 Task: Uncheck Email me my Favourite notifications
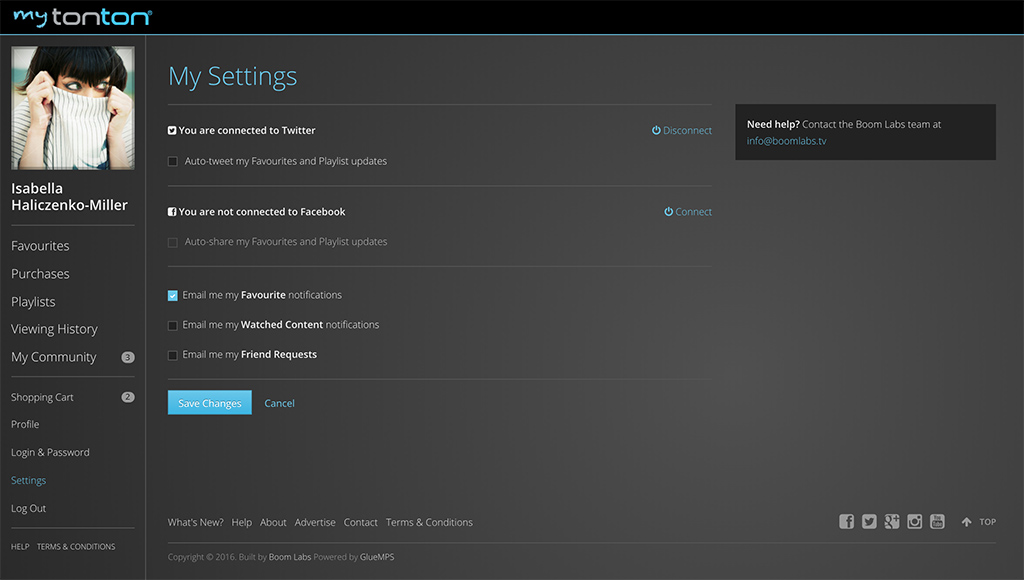point(173,296)
